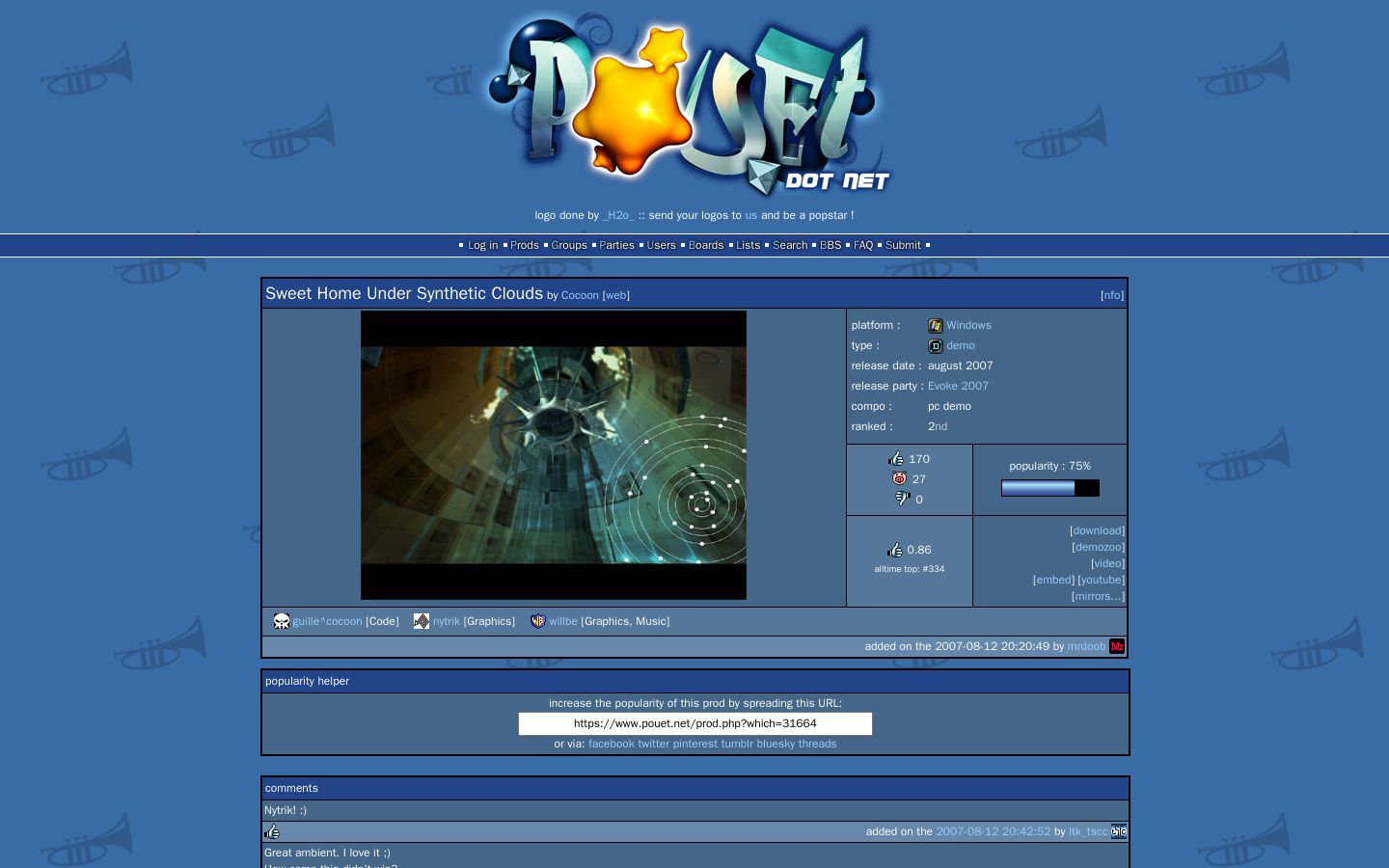Image resolution: width=1389 pixels, height=868 pixels.
Task: Share the prod via bluesky
Action: pyautogui.click(x=776, y=744)
